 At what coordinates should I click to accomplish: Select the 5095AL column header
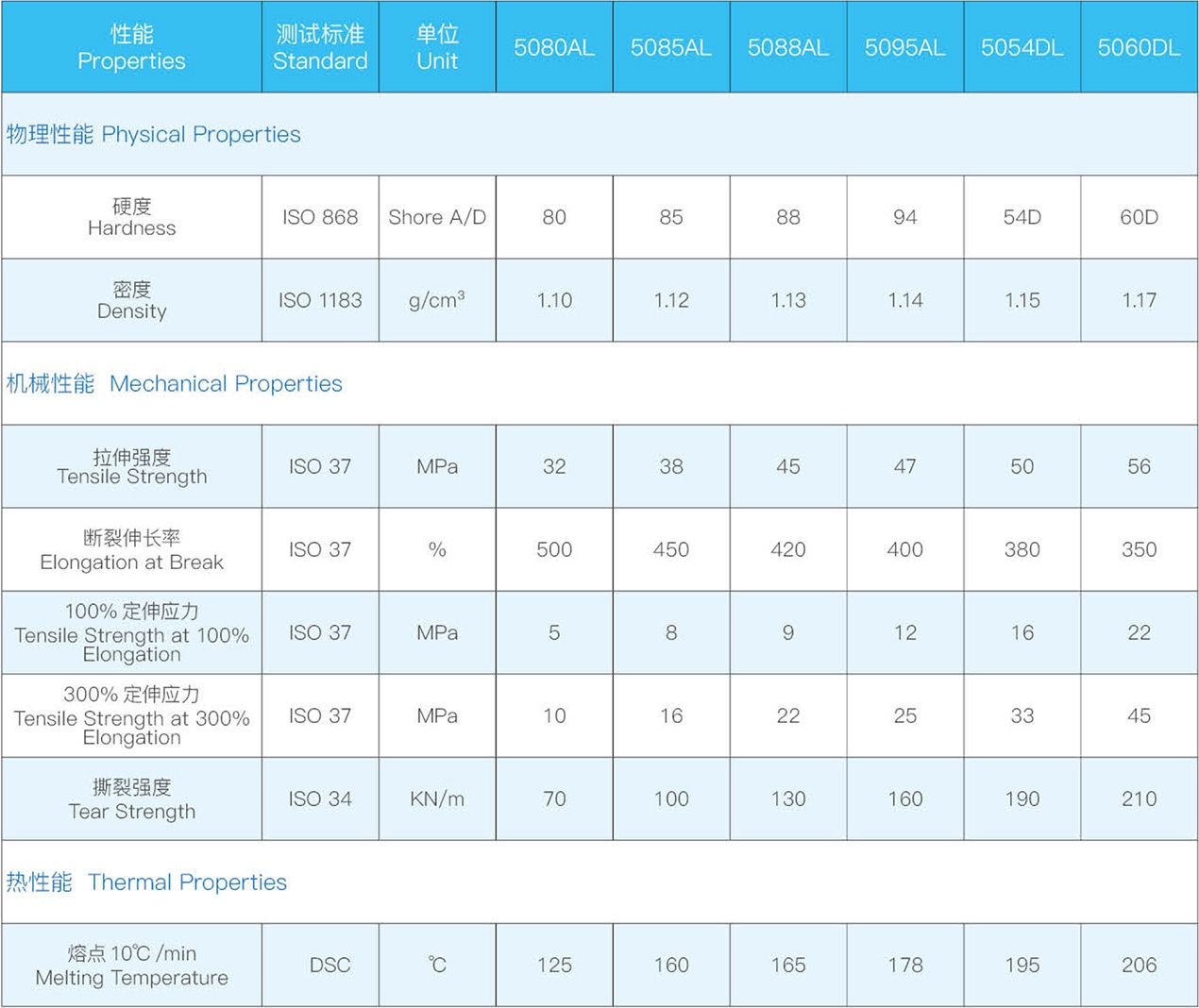(x=904, y=48)
